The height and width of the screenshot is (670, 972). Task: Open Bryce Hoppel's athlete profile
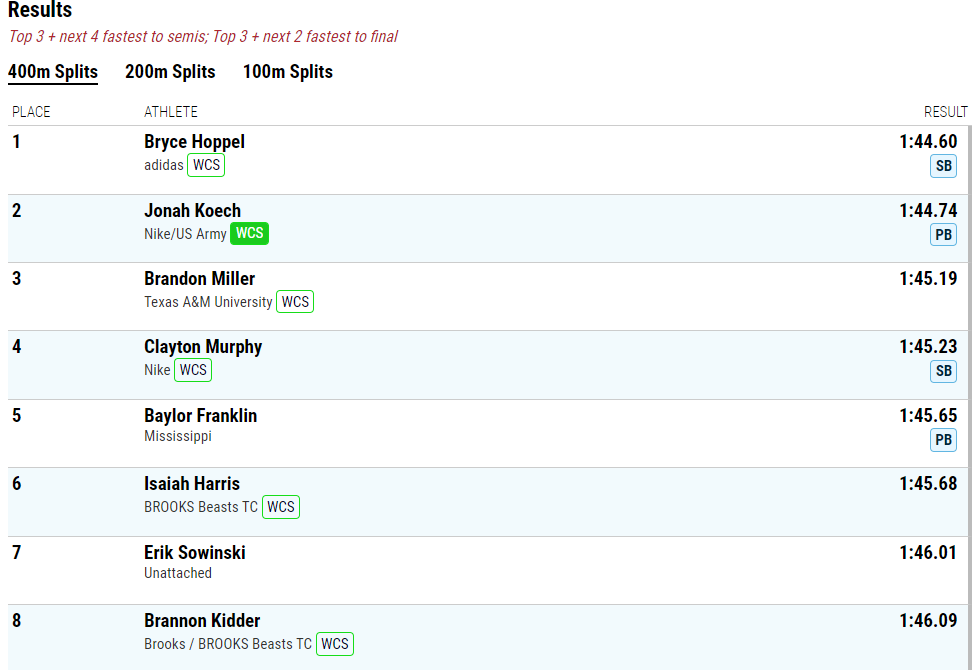[194, 142]
